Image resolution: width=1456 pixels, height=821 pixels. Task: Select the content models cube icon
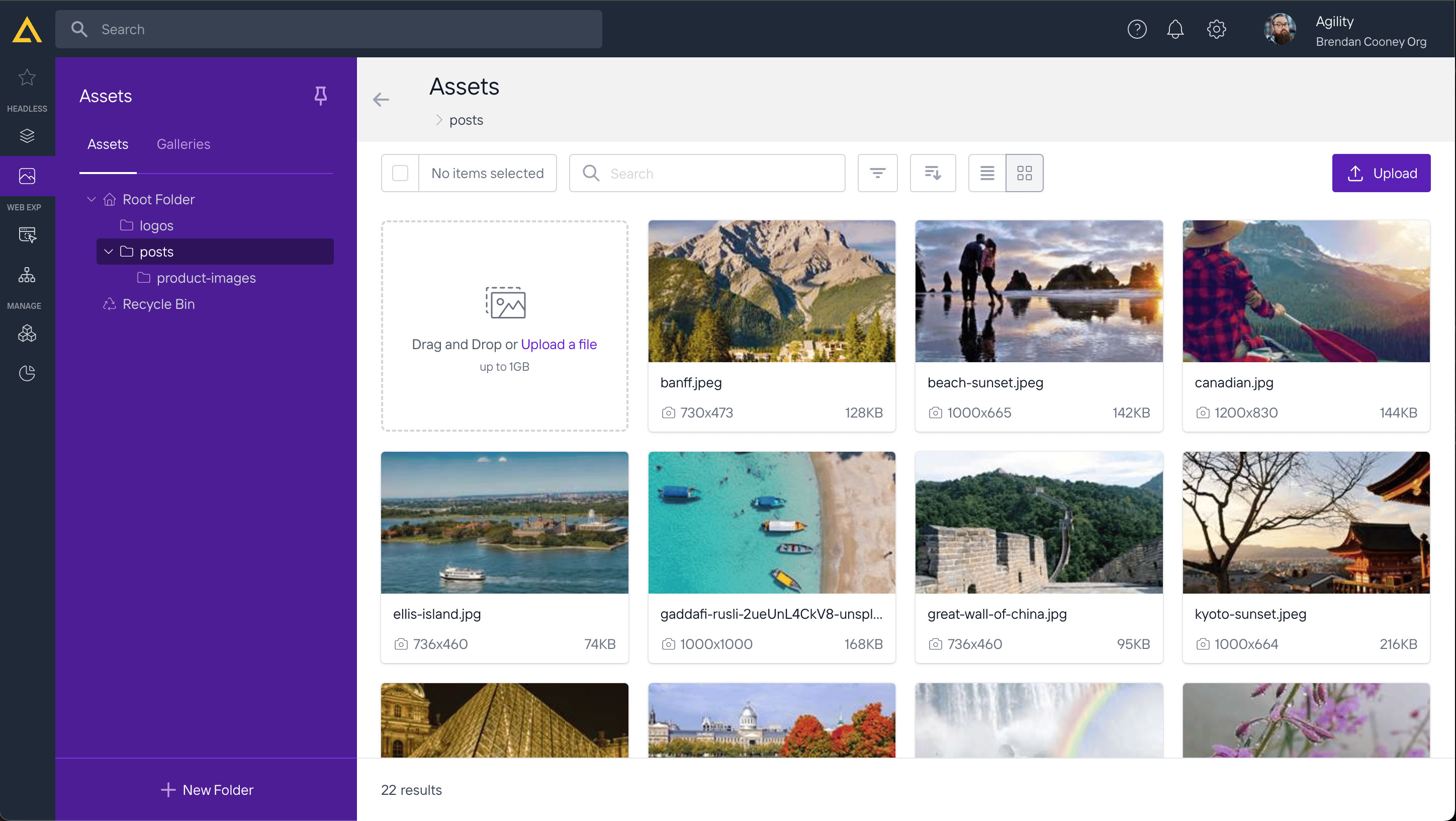[27, 333]
